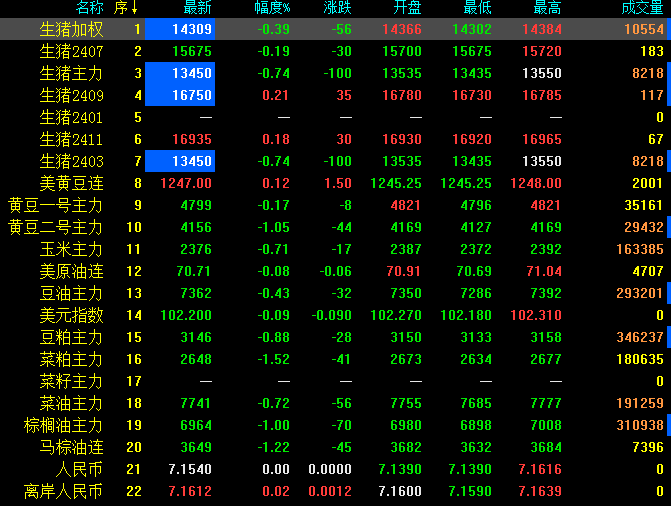Select the 菜粕主力 row name
This screenshot has height=506, width=671.
71,360
